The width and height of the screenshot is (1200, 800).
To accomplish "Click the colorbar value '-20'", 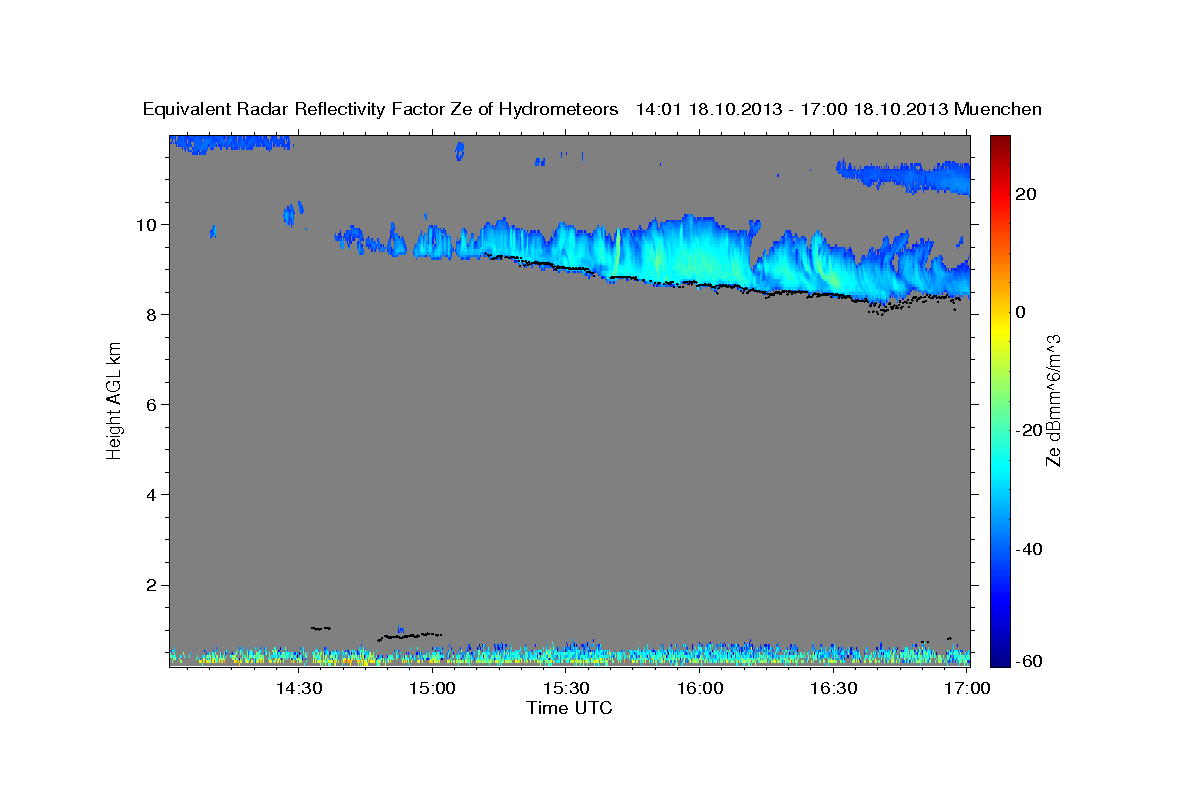I will [x=1028, y=430].
